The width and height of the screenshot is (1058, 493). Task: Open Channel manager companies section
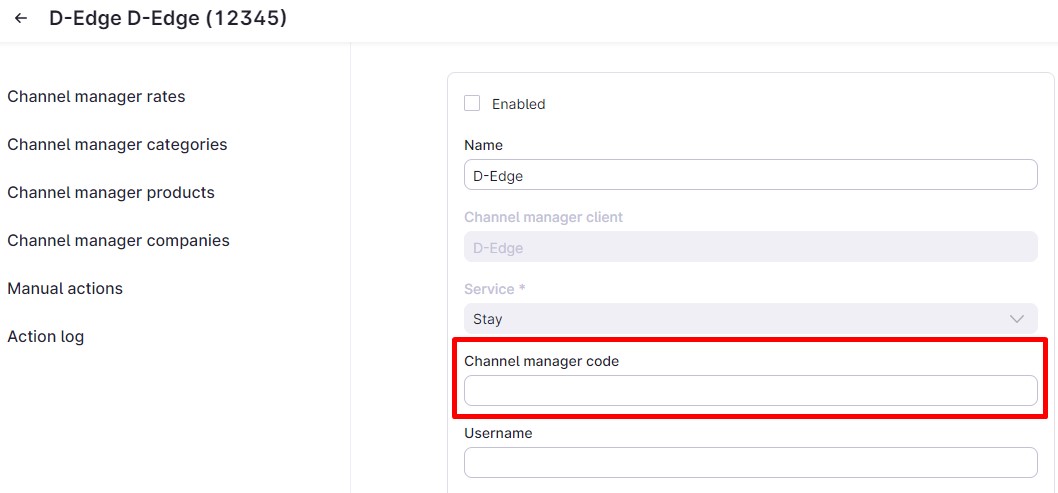point(118,240)
